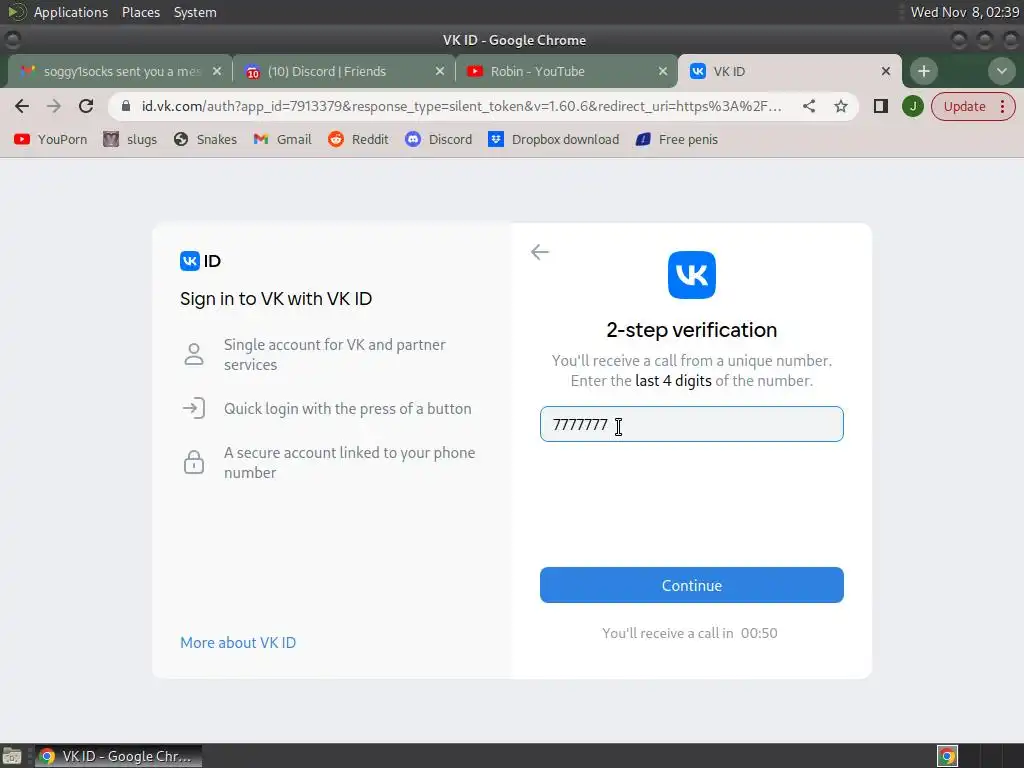Open the Dropbox download bookmark
The image size is (1024, 768).
(x=553, y=139)
